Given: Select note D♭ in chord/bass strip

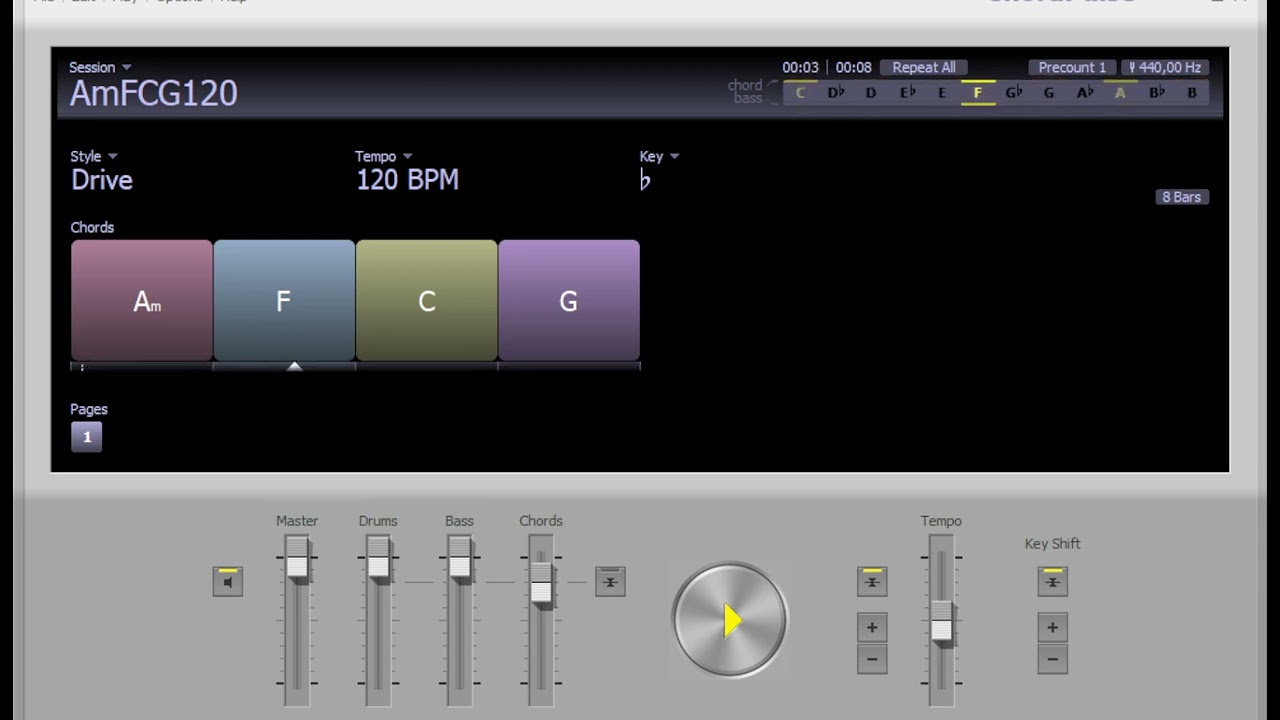Looking at the screenshot, I should pyautogui.click(x=836, y=93).
